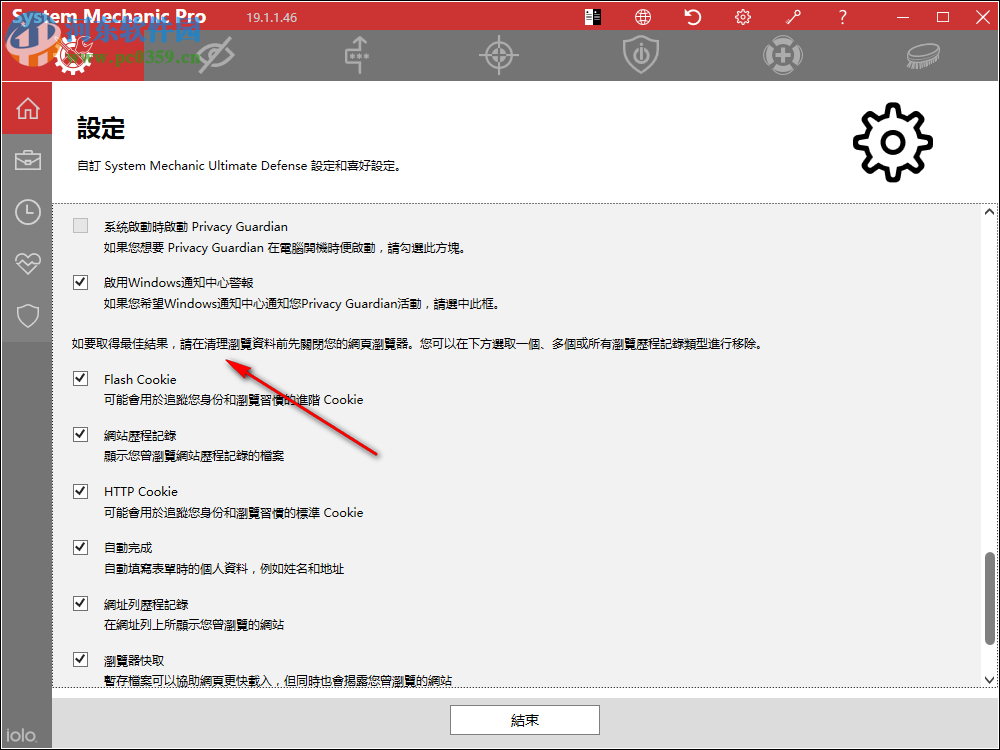Click the large gear on the 設定 page
Screen dimensions: 1000x750
pyautogui.click(x=891, y=141)
